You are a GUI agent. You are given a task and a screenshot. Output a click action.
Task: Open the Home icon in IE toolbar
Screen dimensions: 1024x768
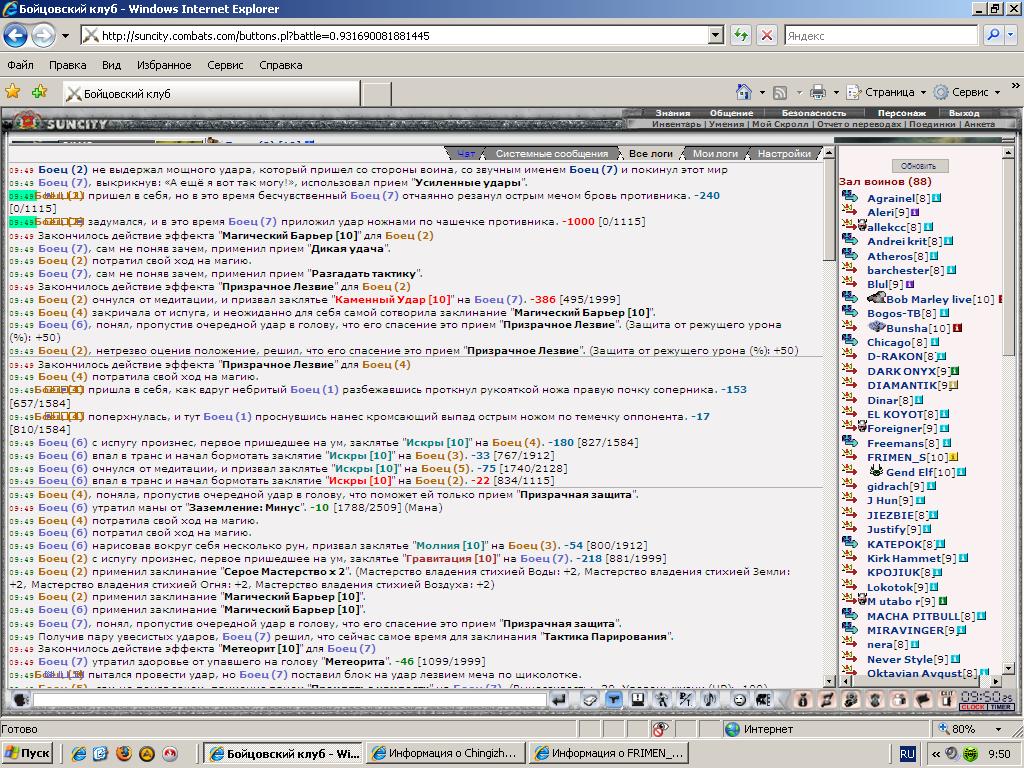tap(744, 92)
